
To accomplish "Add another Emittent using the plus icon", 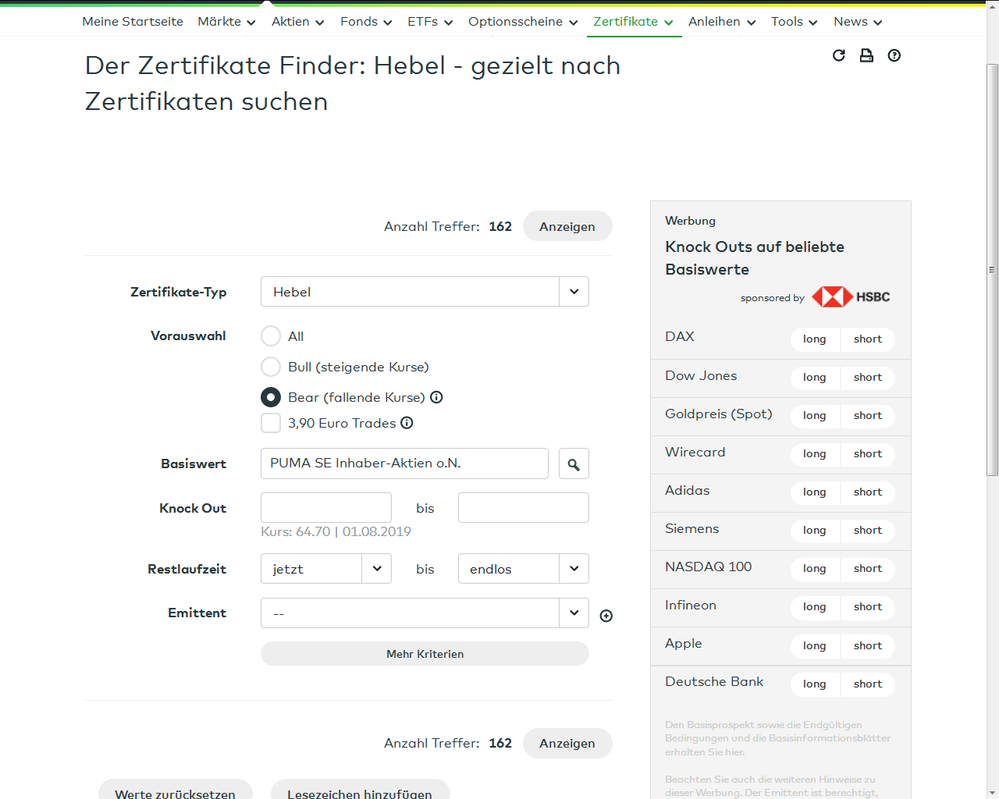I will click(x=606, y=615).
